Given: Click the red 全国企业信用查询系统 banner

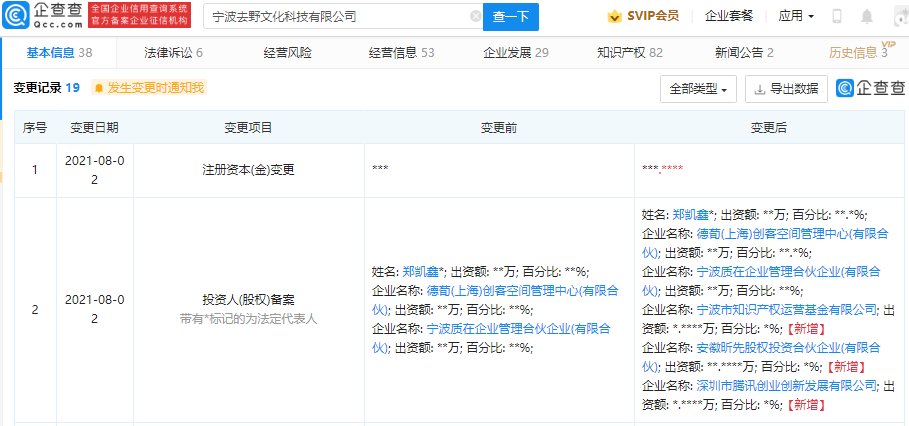Looking at the screenshot, I should click(x=140, y=16).
